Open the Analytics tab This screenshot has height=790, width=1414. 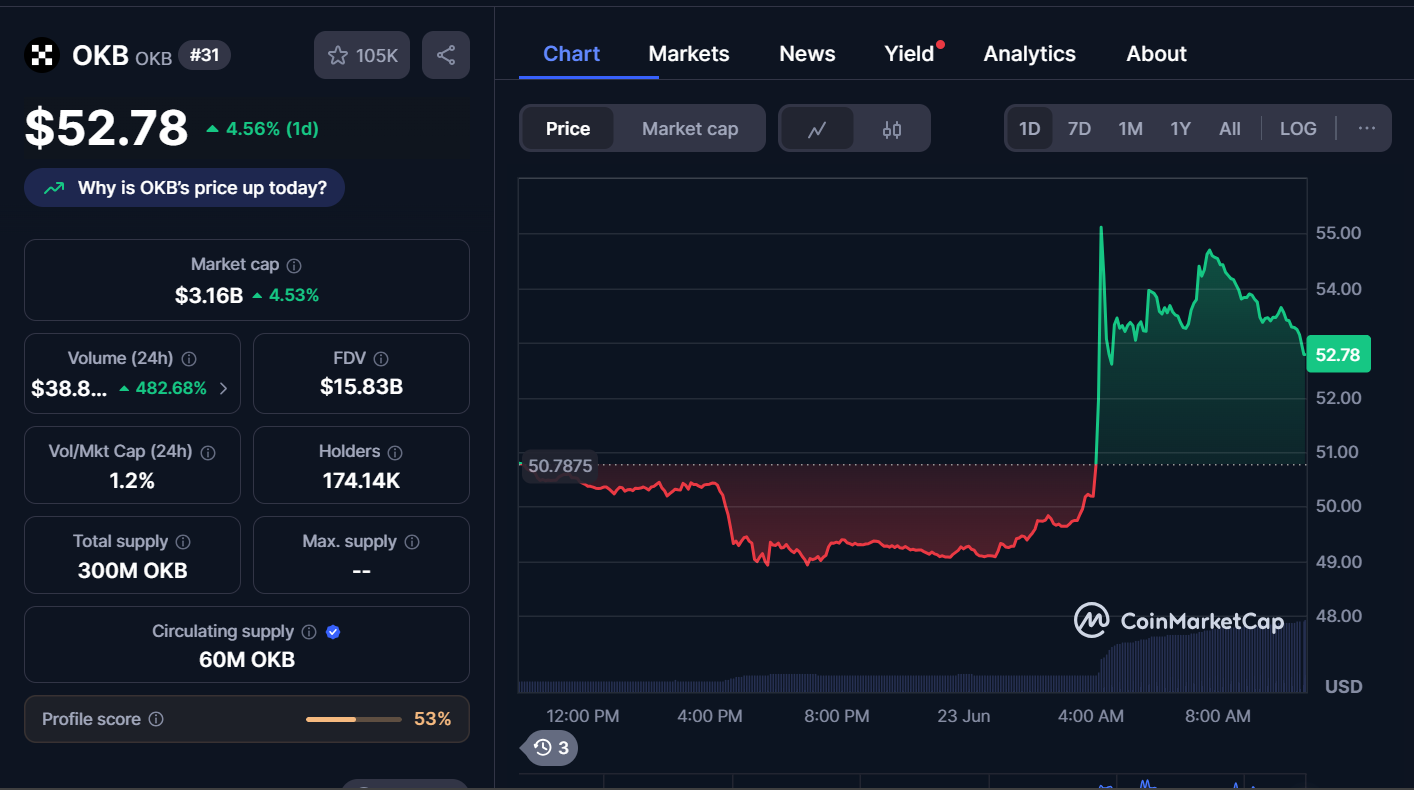pyautogui.click(x=1029, y=54)
